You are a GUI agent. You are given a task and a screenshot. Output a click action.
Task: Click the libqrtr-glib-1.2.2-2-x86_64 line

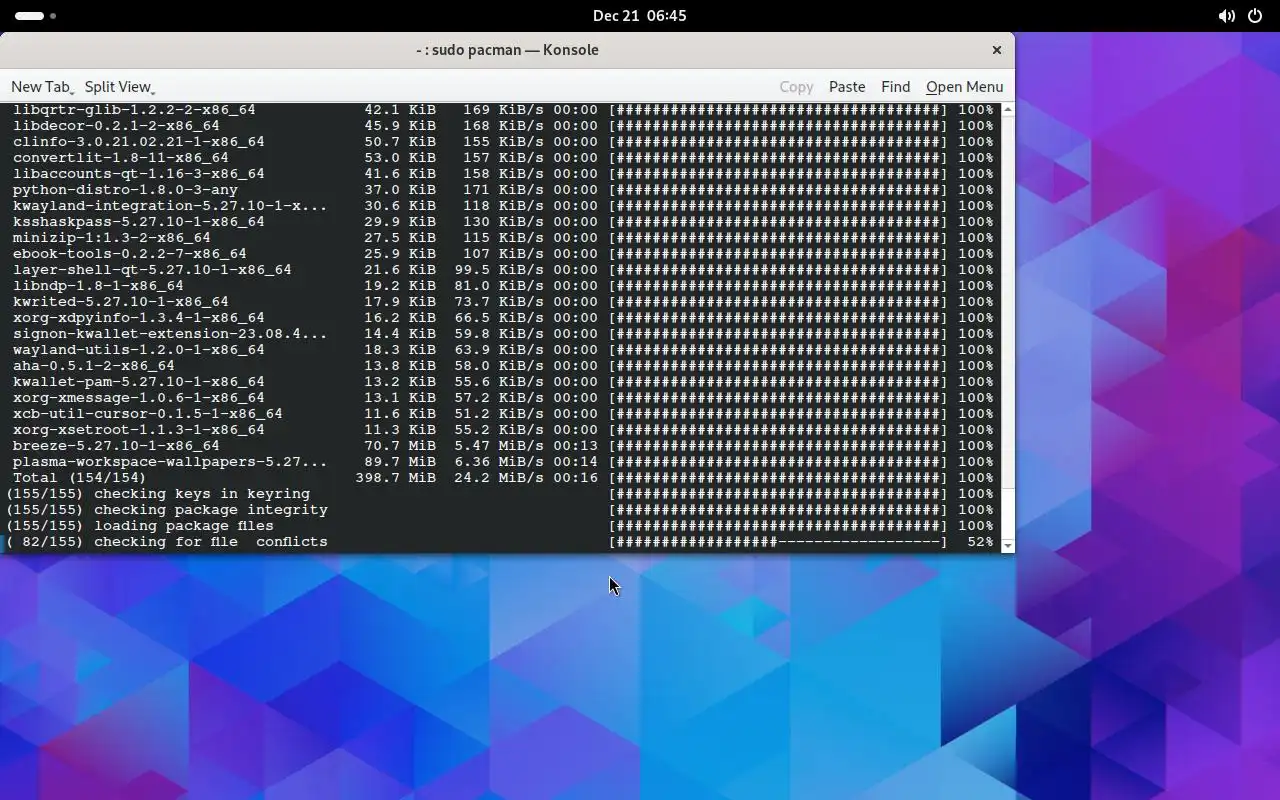click(503, 110)
